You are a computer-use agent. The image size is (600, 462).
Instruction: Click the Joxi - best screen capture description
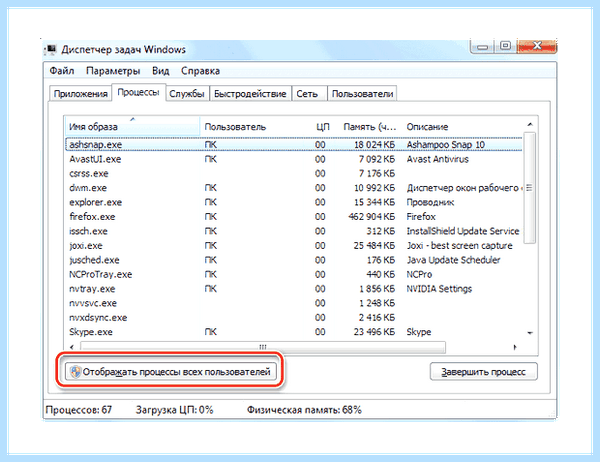pyautogui.click(x=459, y=245)
